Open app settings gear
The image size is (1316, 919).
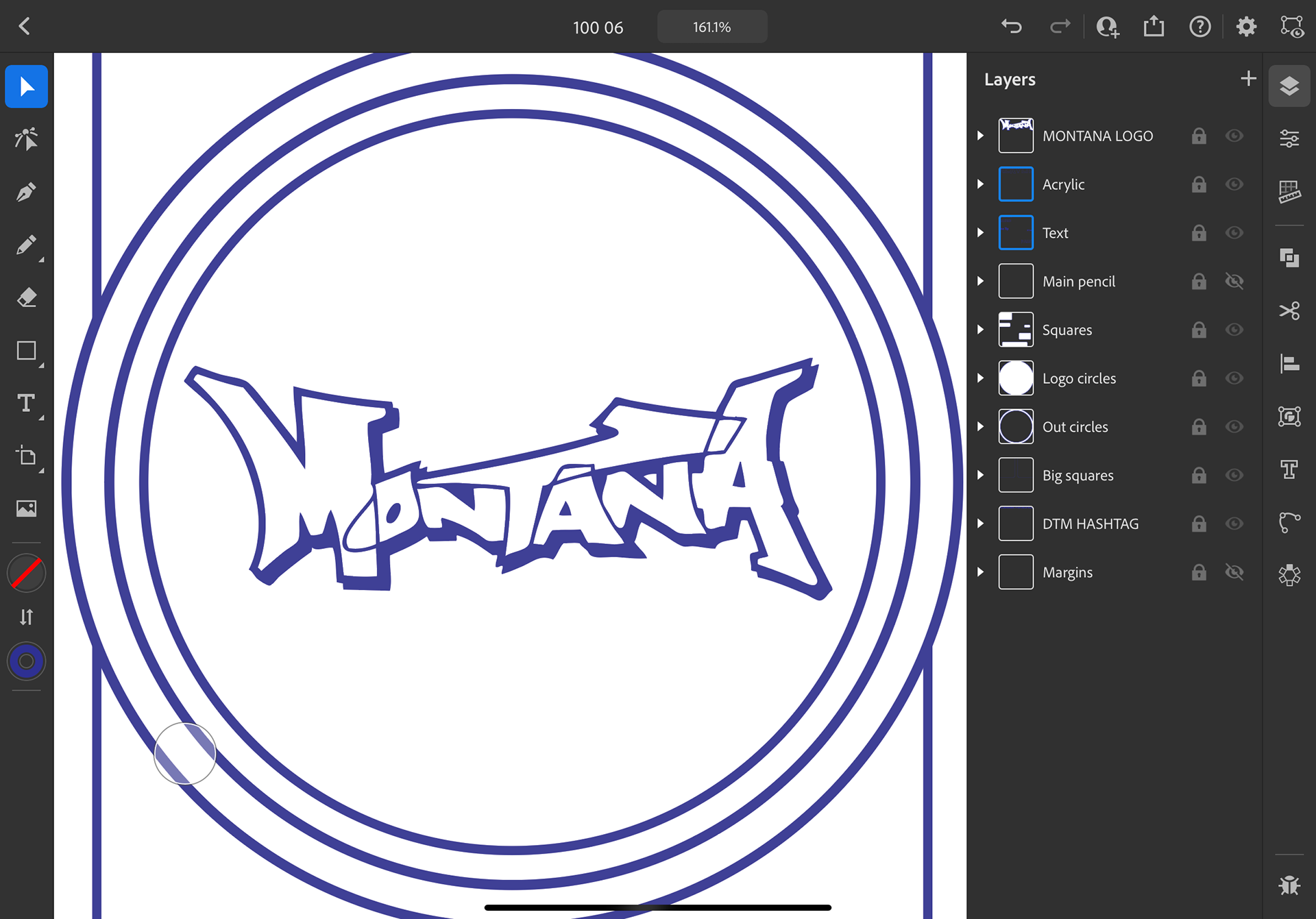(1246, 27)
